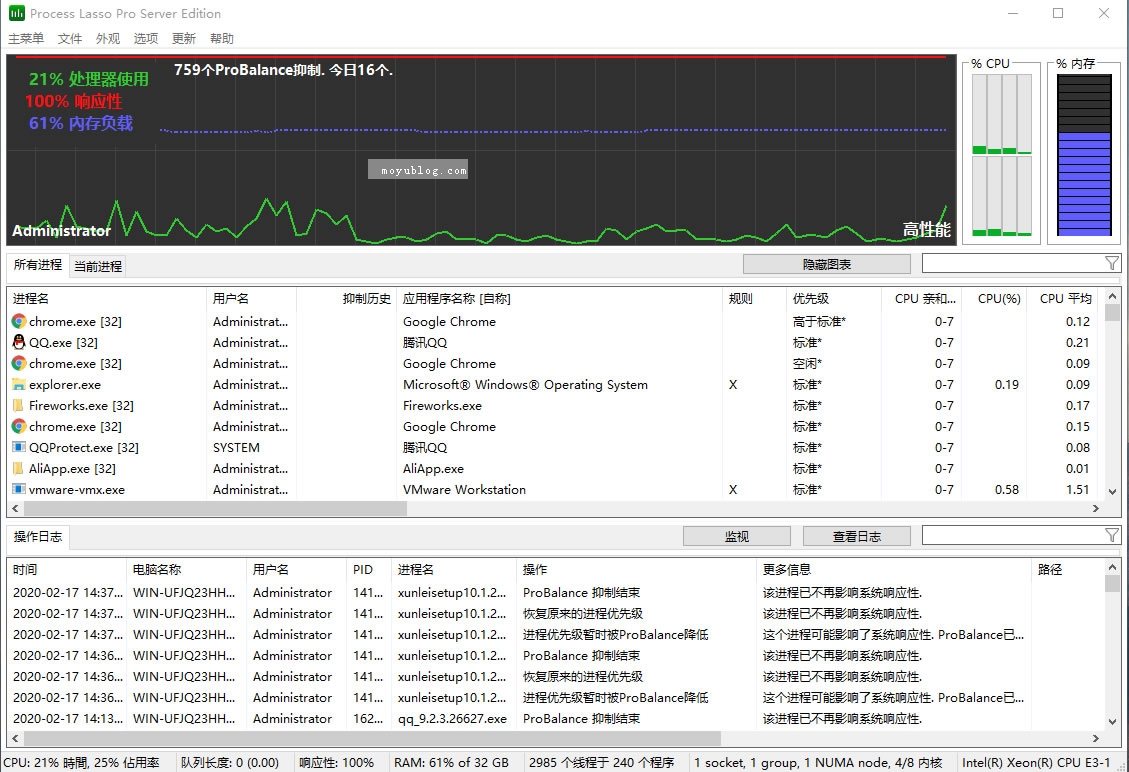Sort log by the 更多信息 column header

(x=894, y=570)
